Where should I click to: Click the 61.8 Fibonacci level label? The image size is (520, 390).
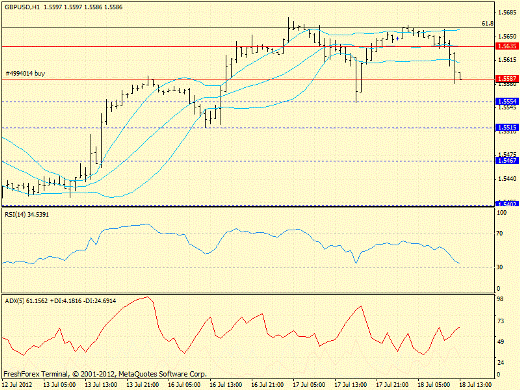[x=487, y=23]
